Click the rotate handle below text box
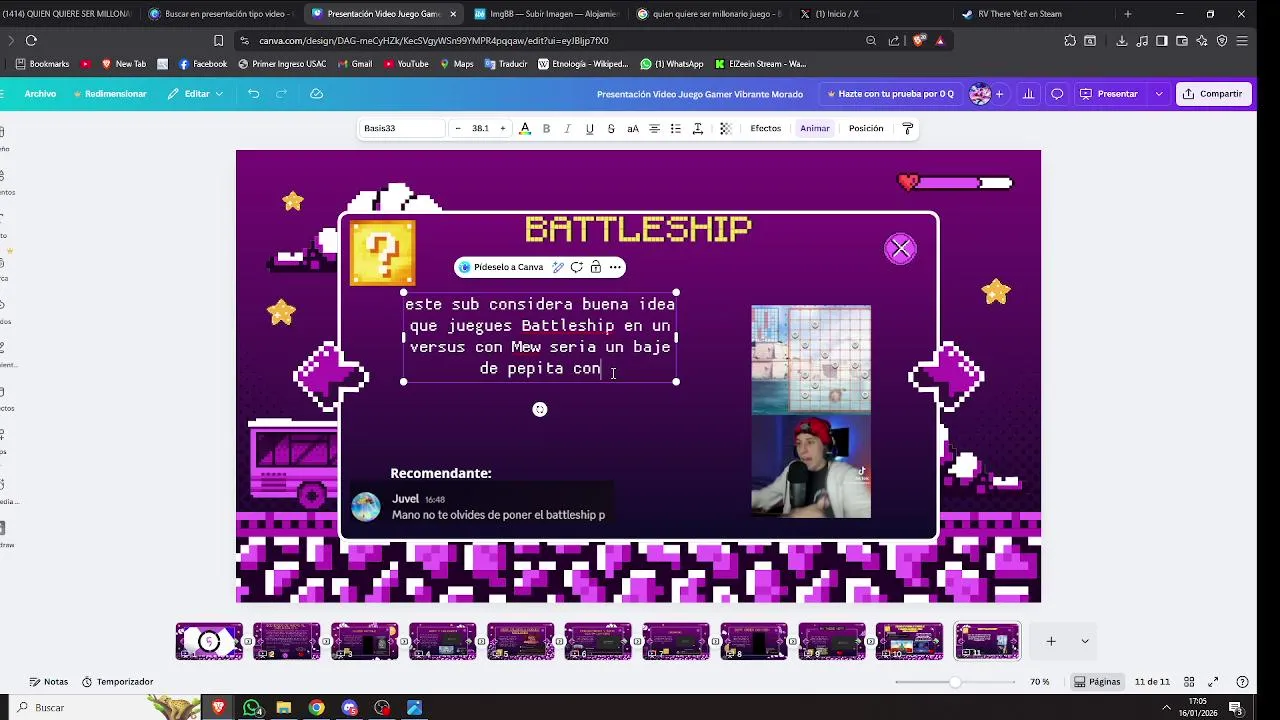Viewport: 1280px width, 720px height. (x=540, y=409)
